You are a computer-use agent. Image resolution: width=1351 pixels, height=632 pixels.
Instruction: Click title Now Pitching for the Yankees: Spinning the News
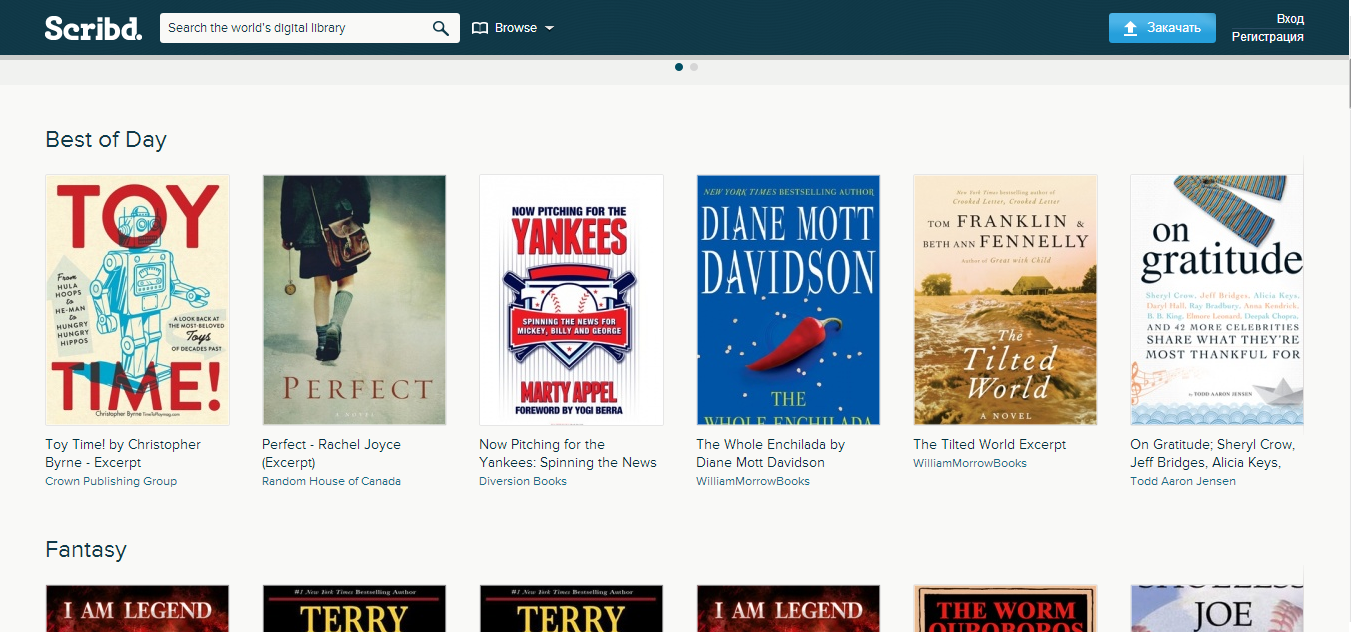point(568,453)
